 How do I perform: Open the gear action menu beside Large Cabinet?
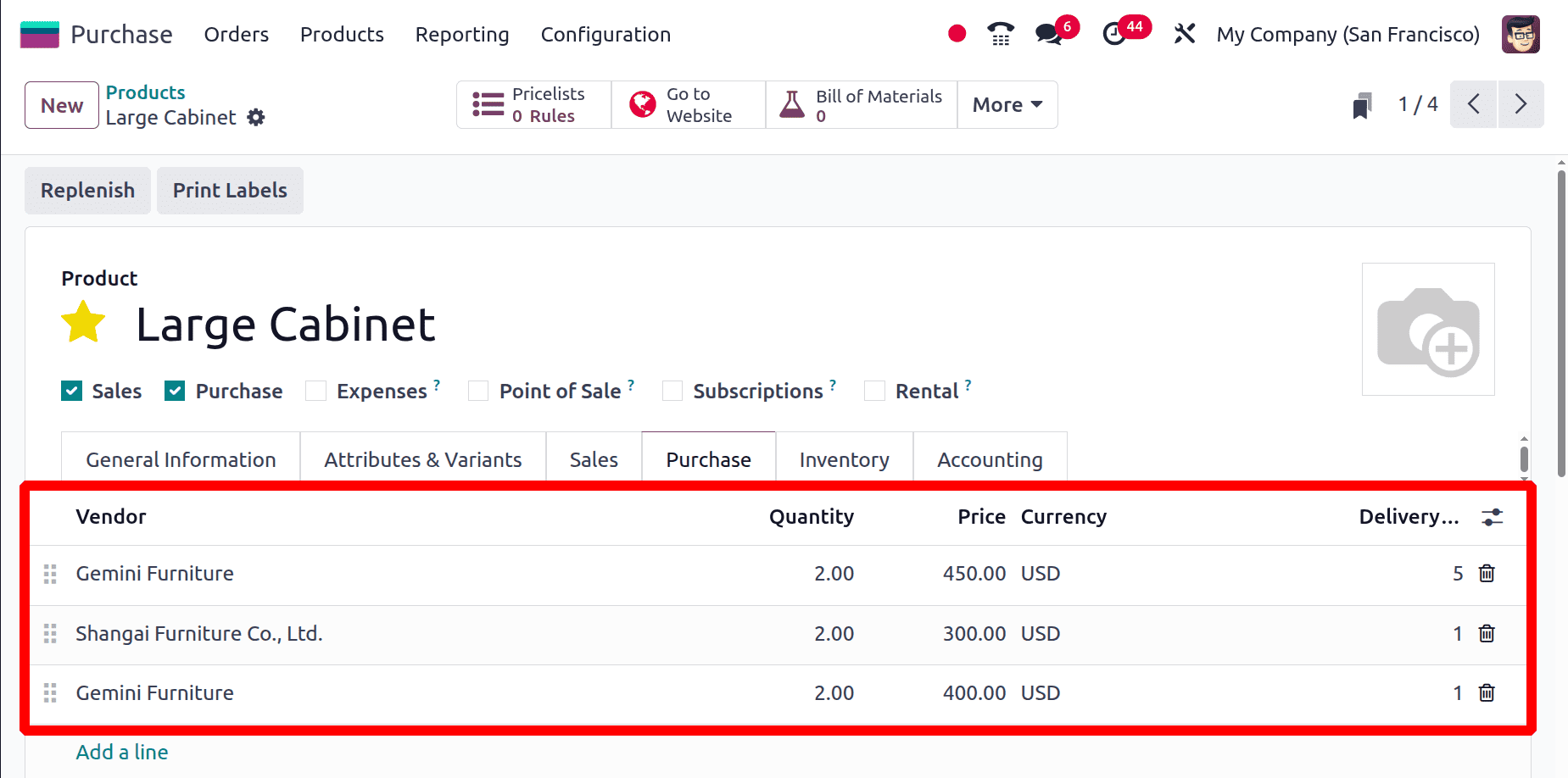click(256, 118)
